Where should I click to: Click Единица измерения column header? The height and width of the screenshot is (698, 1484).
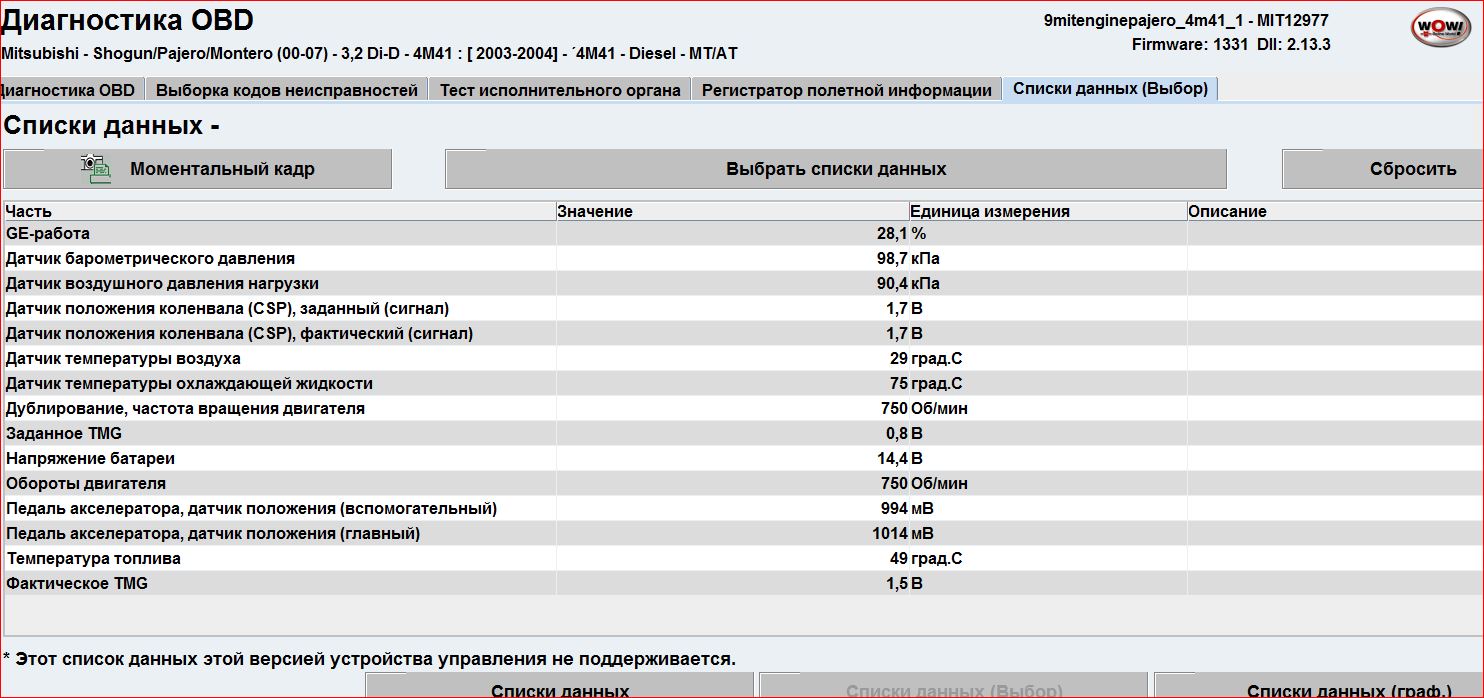[990, 211]
